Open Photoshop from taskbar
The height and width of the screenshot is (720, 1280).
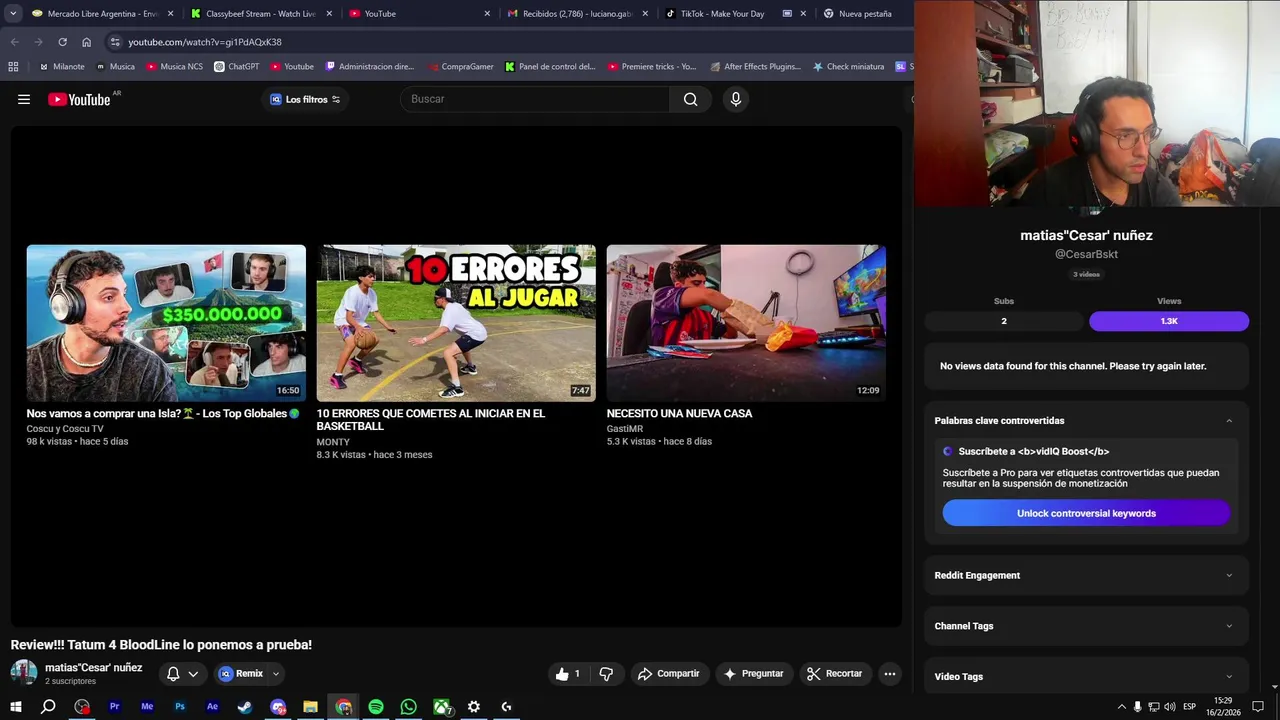[x=180, y=707]
